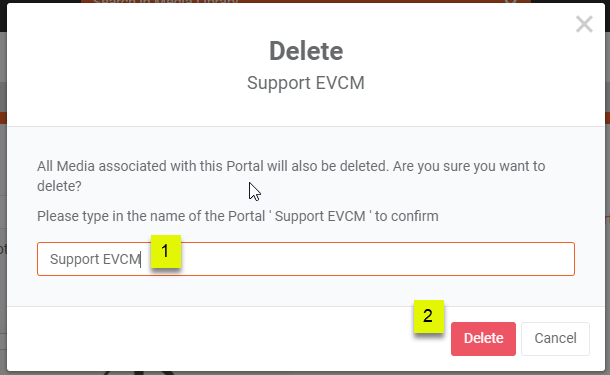Dismiss the dialog using the grey X
Image resolution: width=610 pixels, height=375 pixels.
(x=584, y=24)
